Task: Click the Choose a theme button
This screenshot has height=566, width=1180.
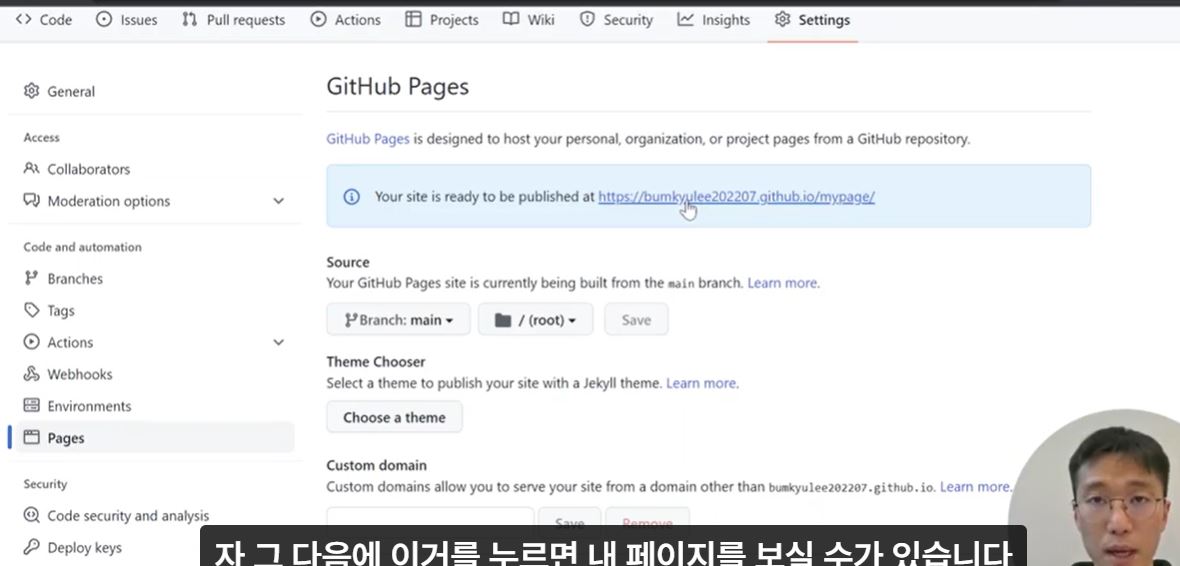Action: 394,417
